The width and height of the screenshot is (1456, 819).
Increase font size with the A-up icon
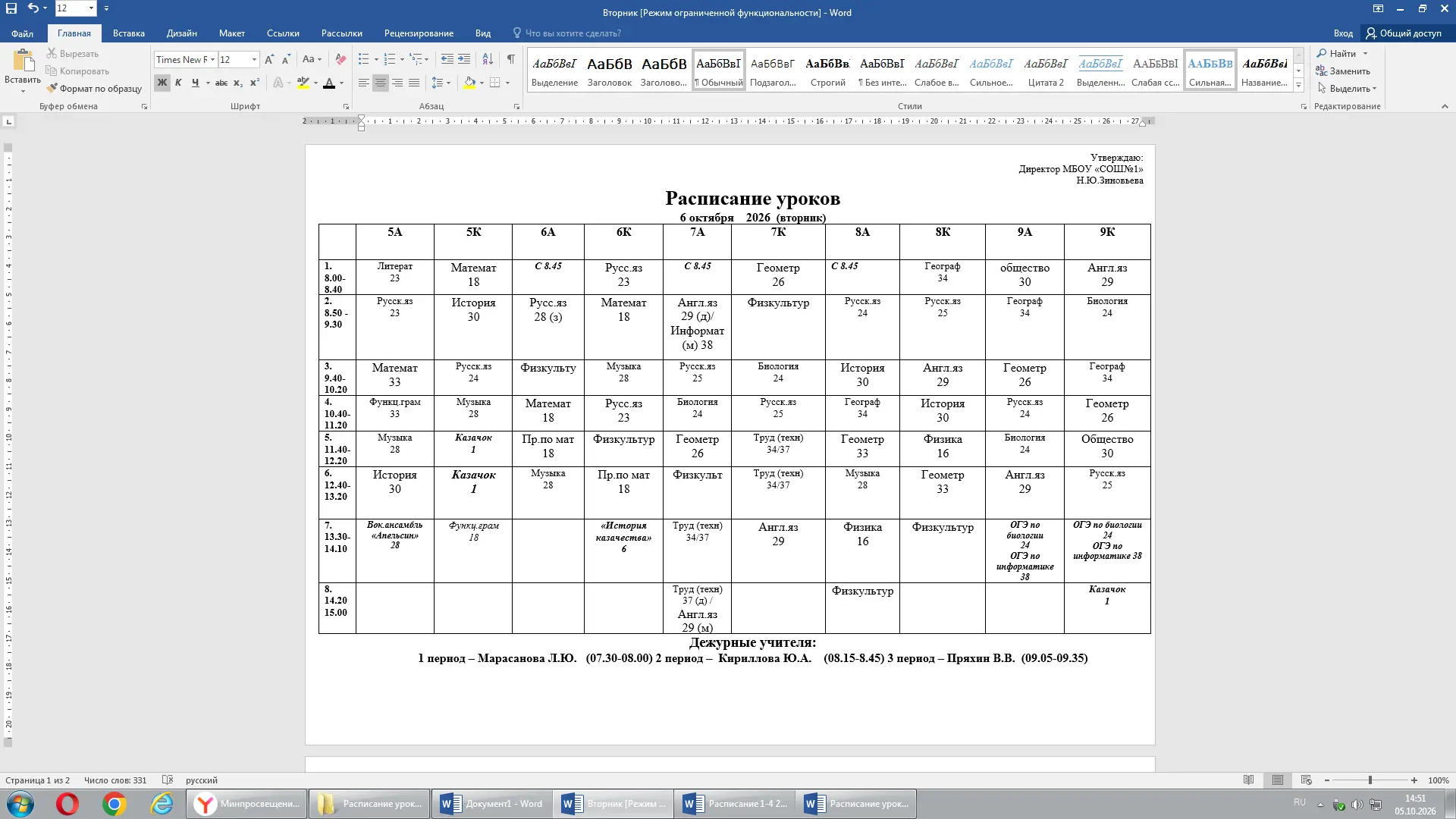point(269,59)
